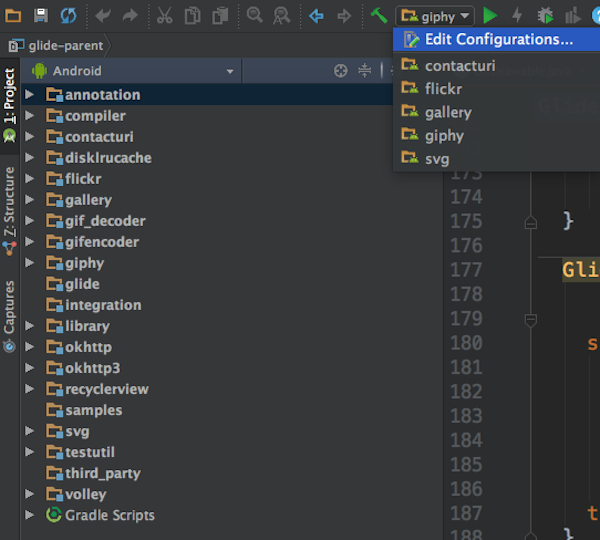The image size is (600, 540).
Task: Open the giphy run configuration dropdown
Action: [435, 16]
